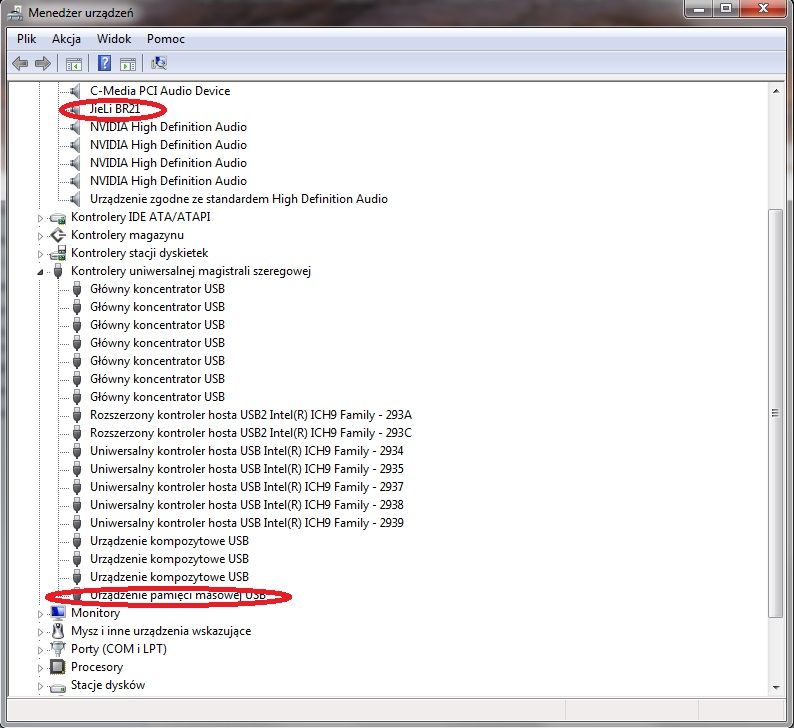Click the Porty (COM i LPT) icon
This screenshot has width=794, height=728.
coord(58,649)
